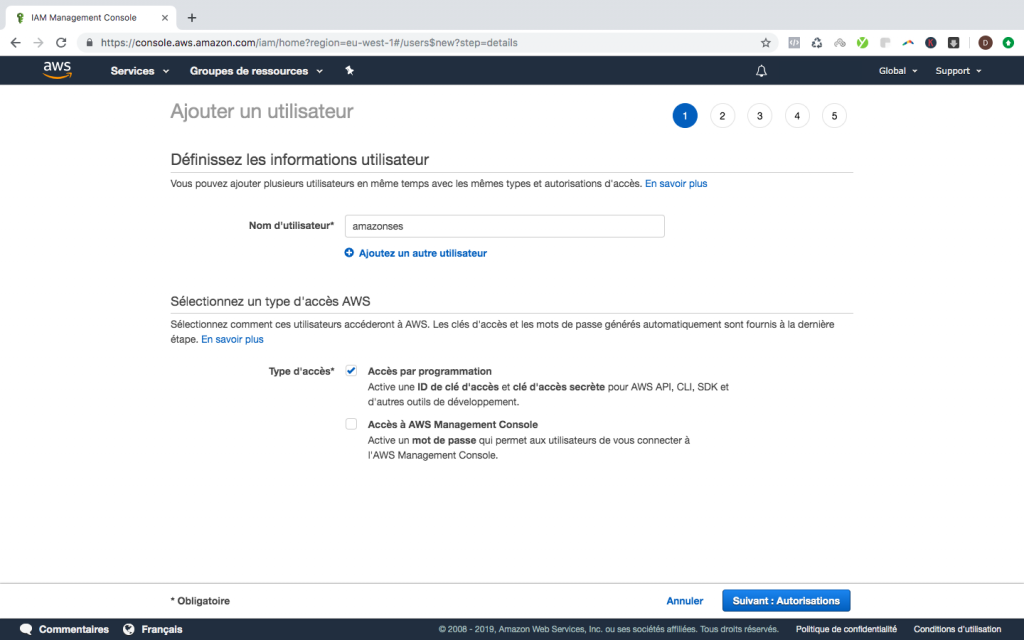Open a new browser tab with plus icon
The height and width of the screenshot is (640, 1024).
tap(192, 17)
